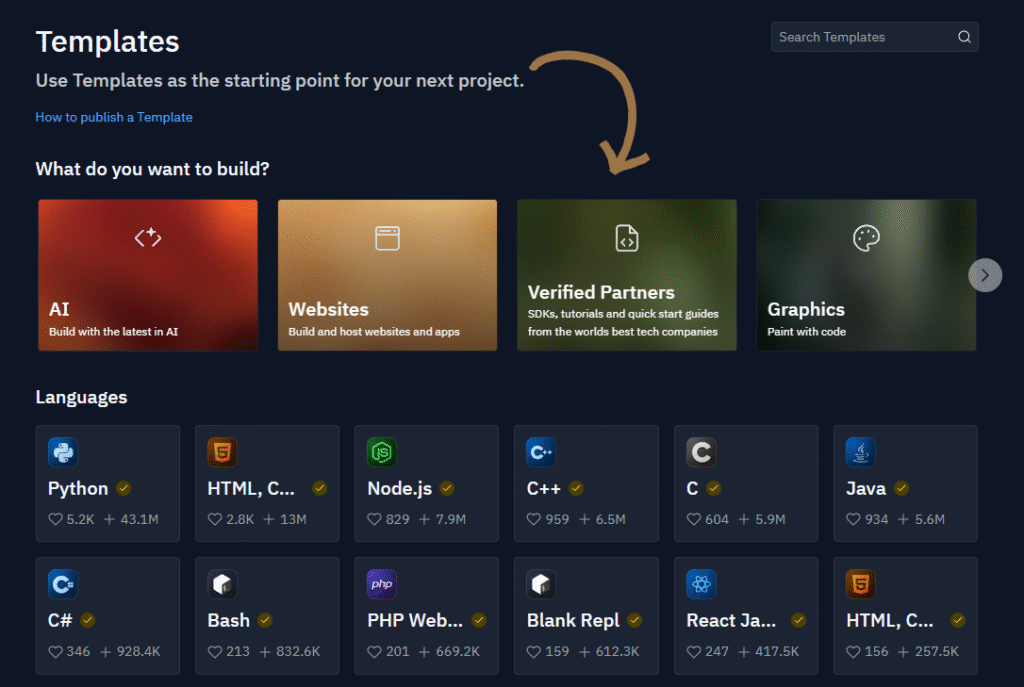
Task: Click the C++ language icon
Action: (540, 452)
